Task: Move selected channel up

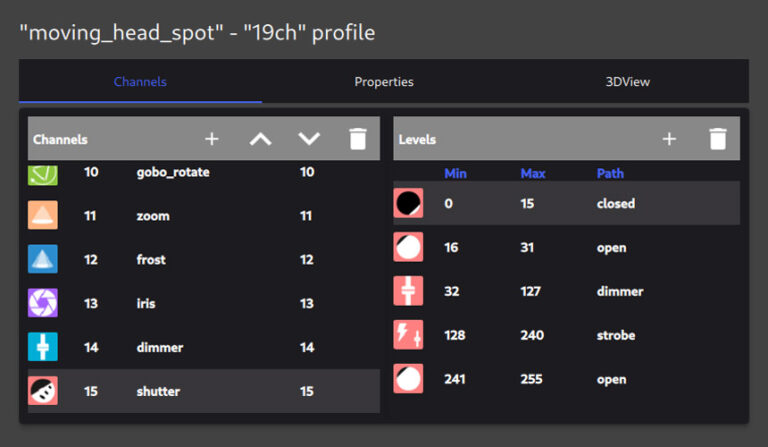Action: [260, 139]
